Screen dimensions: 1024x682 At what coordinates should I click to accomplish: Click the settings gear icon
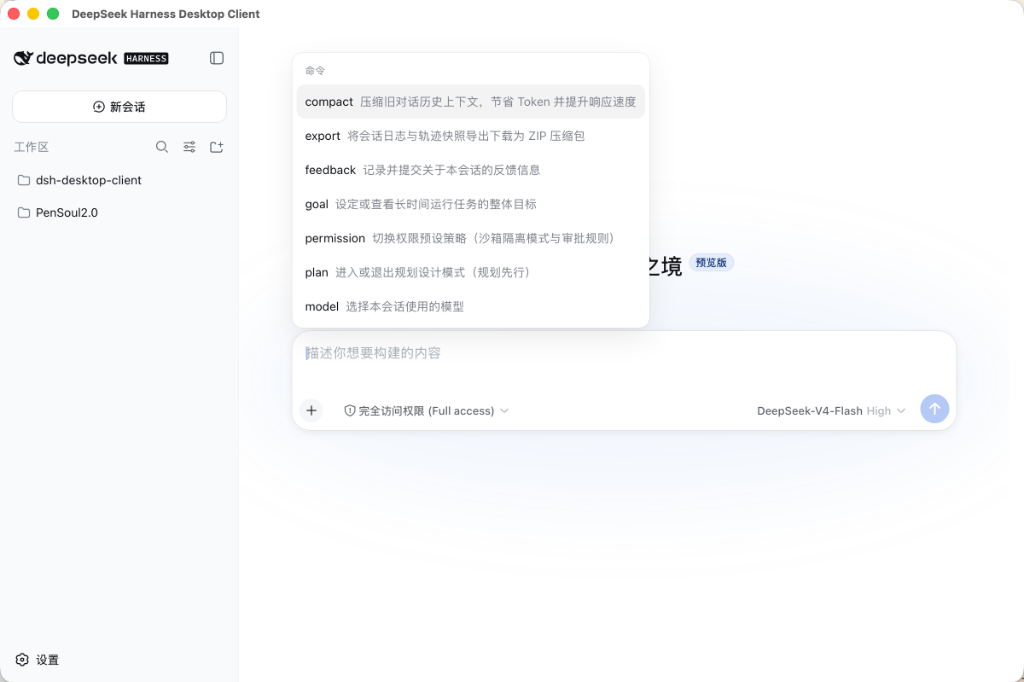click(x=22, y=660)
